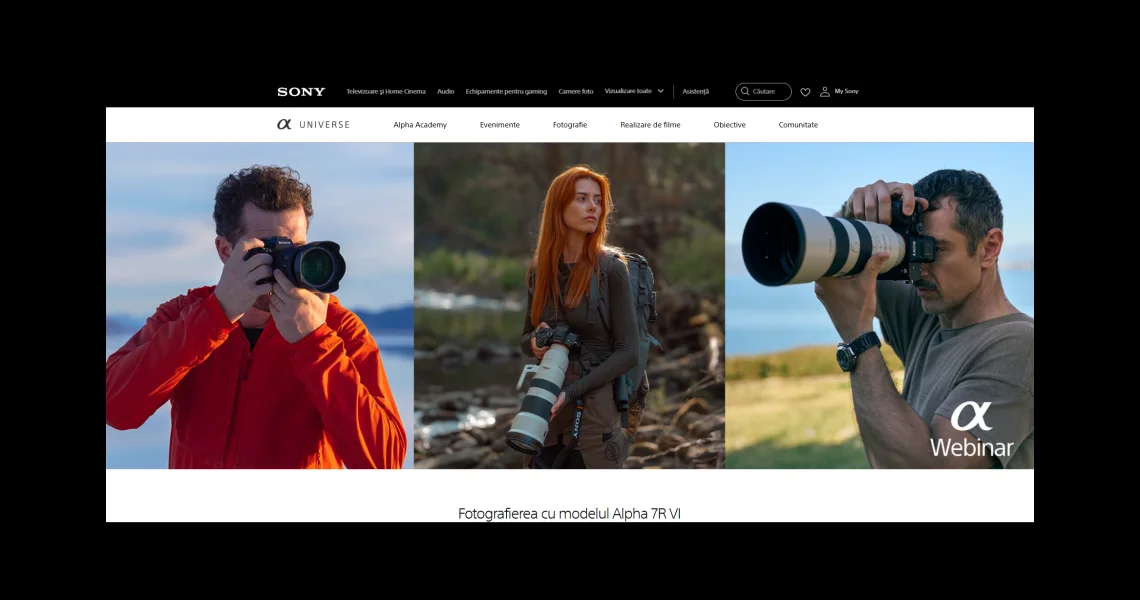Viewport: 1140px width, 600px height.
Task: Go to Asistență page
Action: 696,92
